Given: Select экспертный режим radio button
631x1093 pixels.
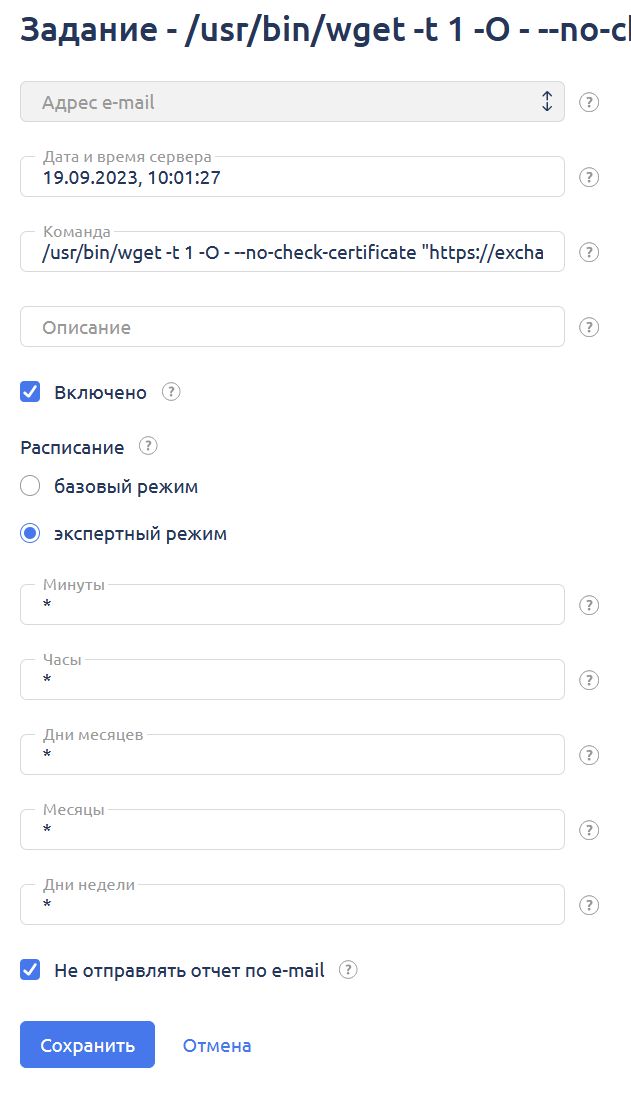Looking at the screenshot, I should point(31,534).
